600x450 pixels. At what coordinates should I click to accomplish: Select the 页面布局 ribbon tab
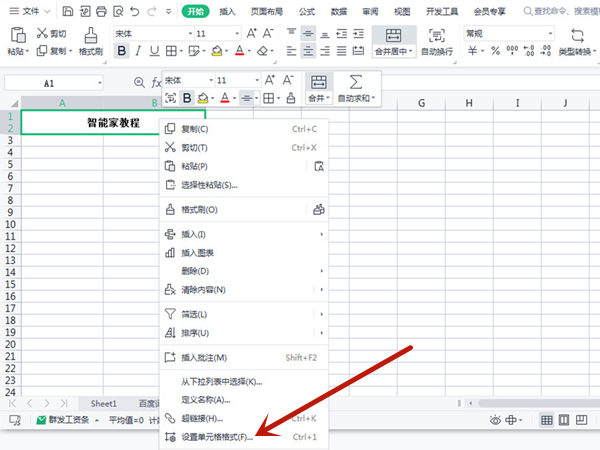click(266, 11)
